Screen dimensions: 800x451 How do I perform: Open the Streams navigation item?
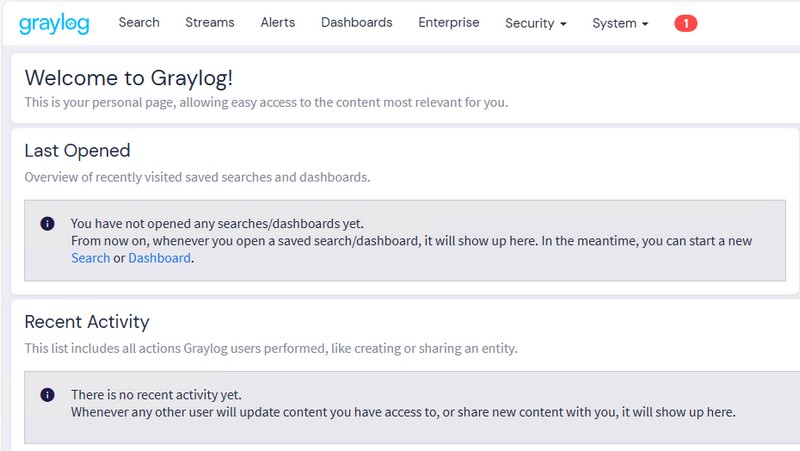(210, 22)
